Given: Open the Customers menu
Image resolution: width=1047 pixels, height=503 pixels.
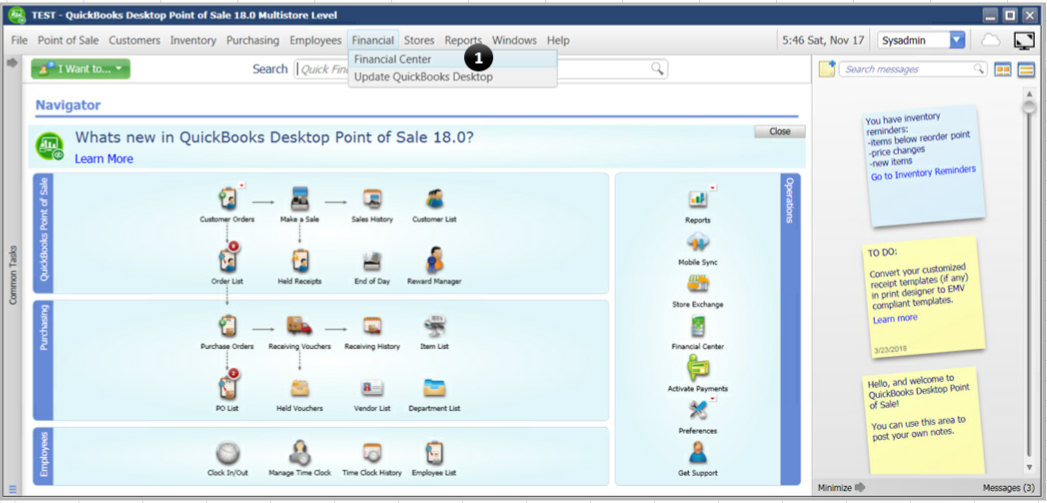Looking at the screenshot, I should tap(134, 40).
